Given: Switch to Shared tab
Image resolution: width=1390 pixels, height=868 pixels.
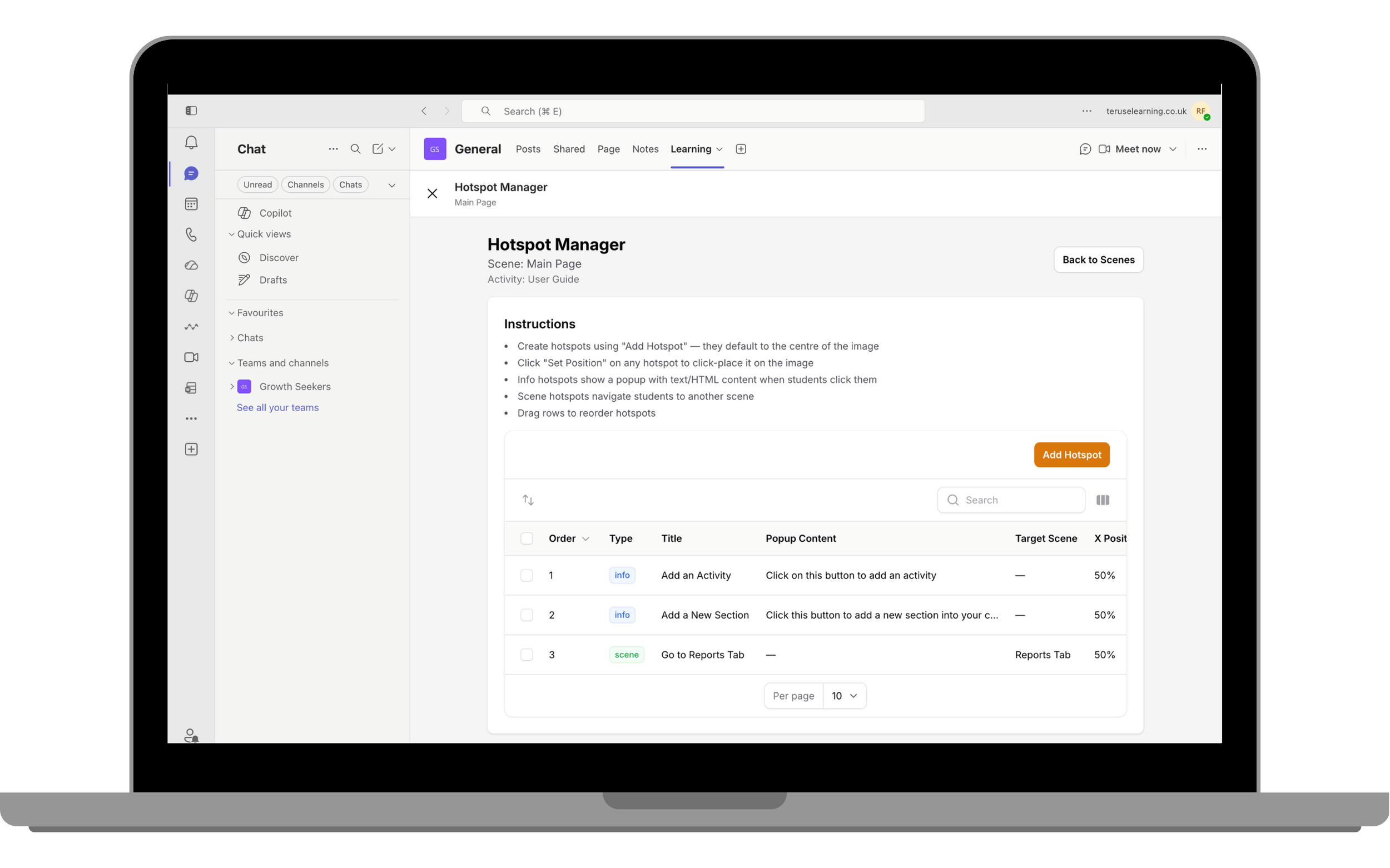Looking at the screenshot, I should tap(569, 149).
